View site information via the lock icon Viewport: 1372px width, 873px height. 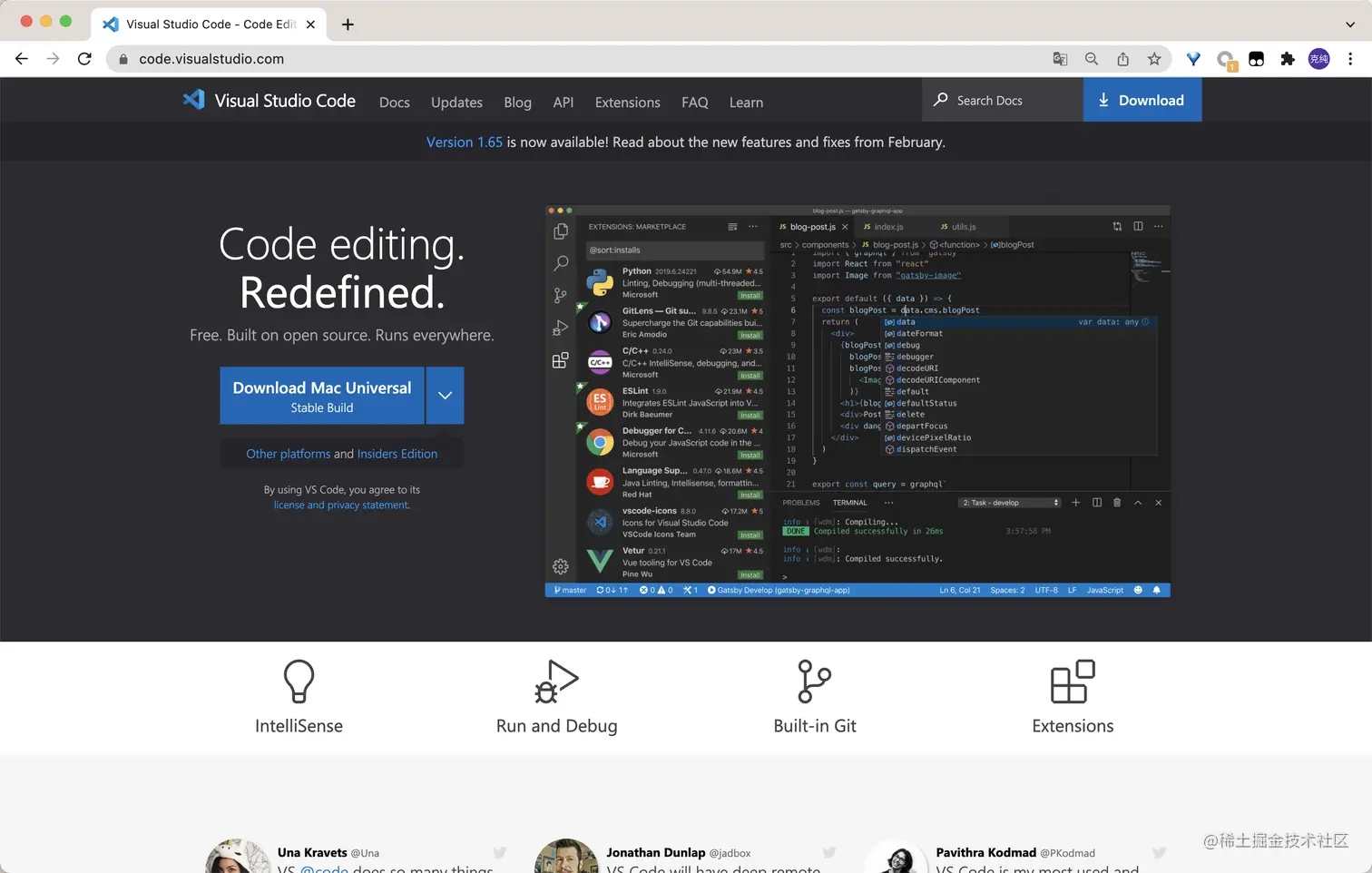coord(123,59)
